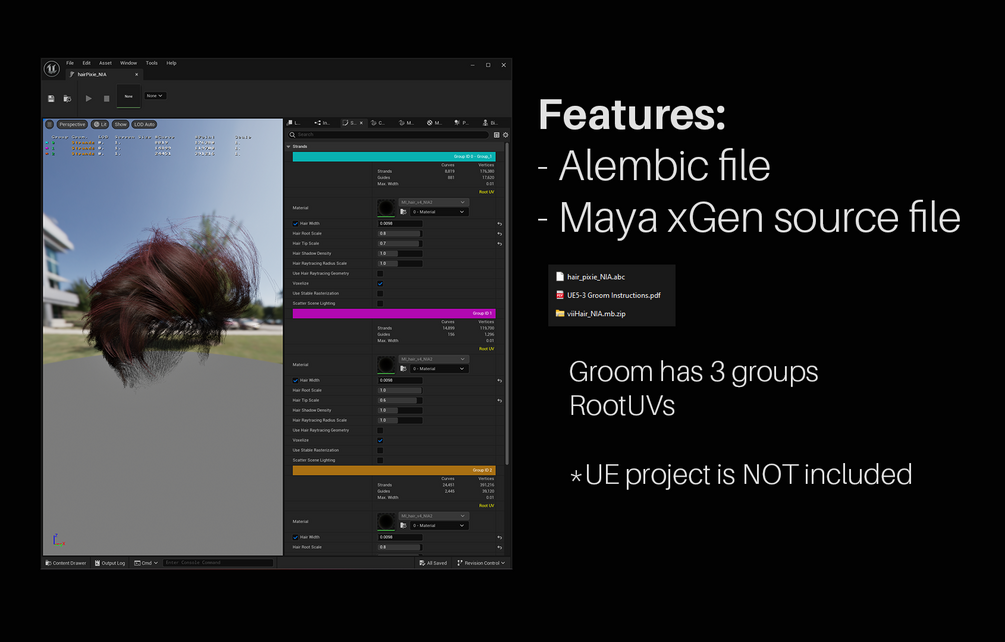Collapse the Strands section

pos(288,146)
